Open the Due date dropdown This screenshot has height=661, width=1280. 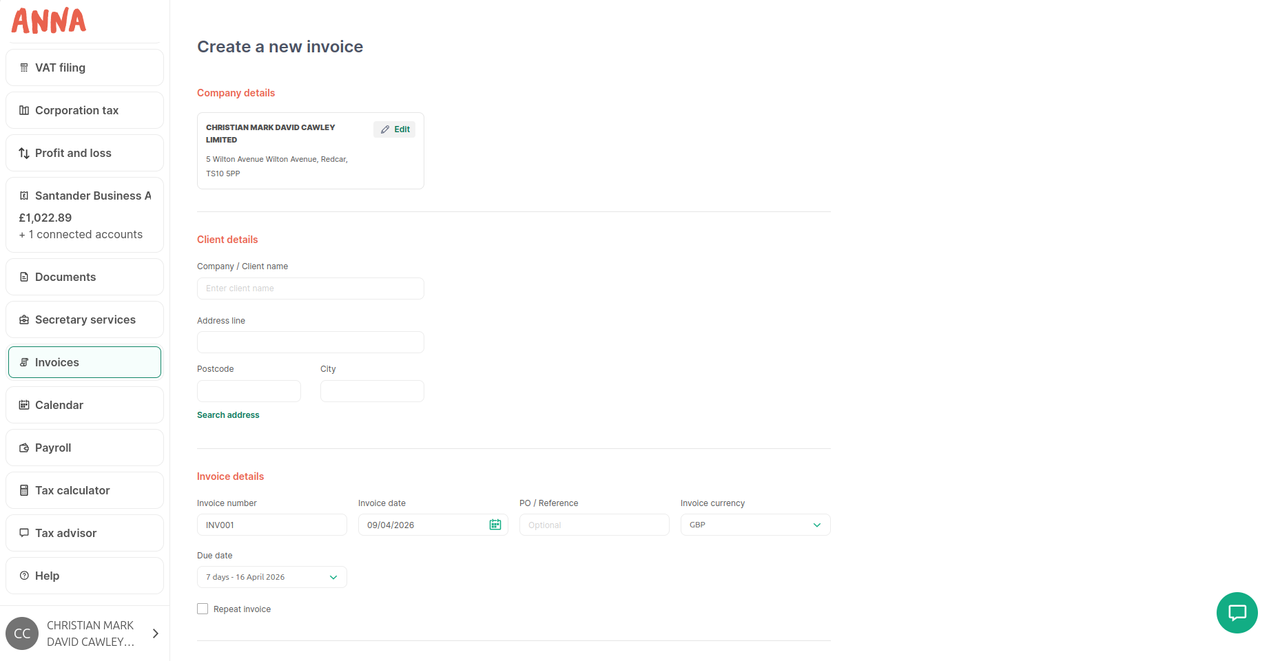coord(272,577)
